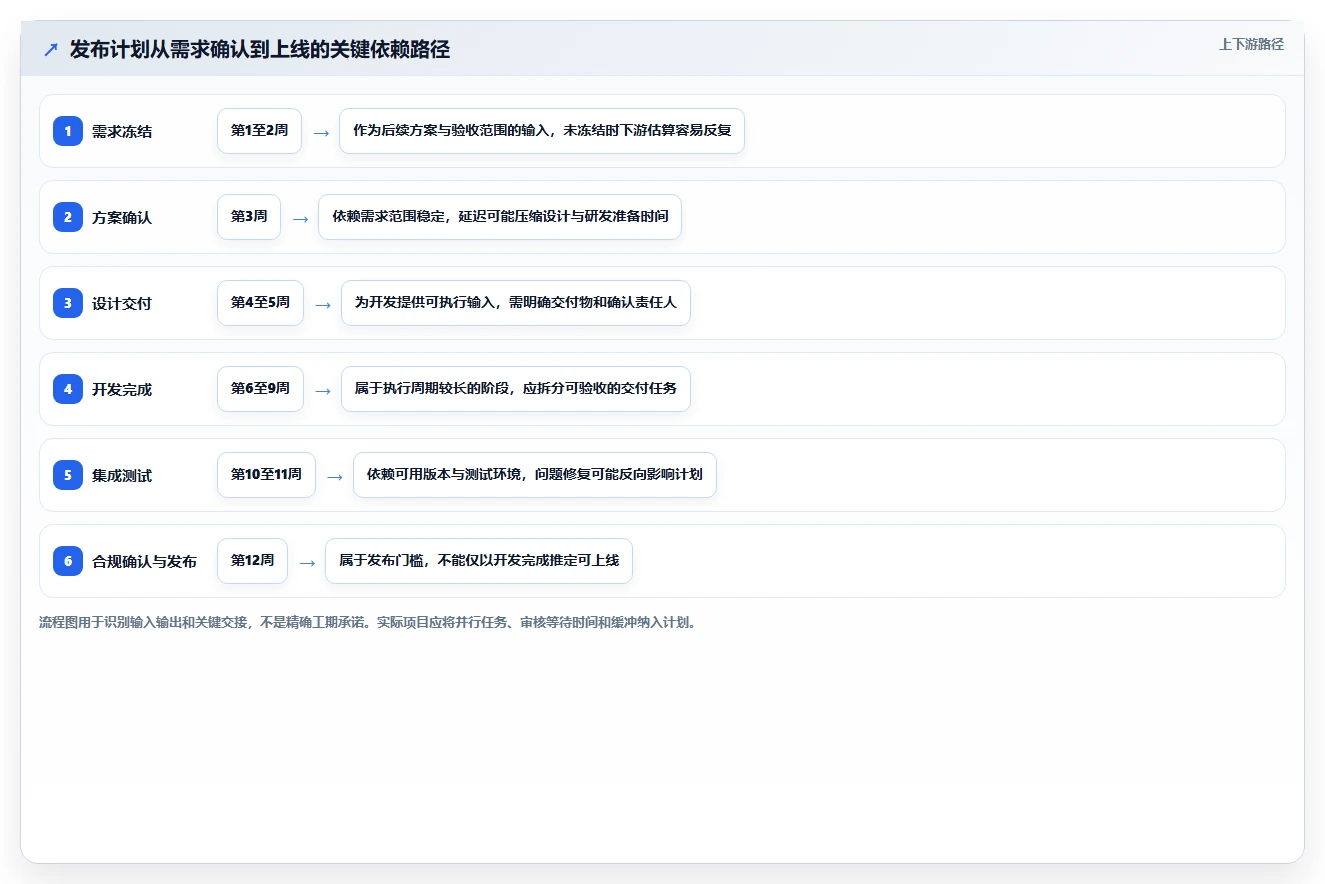Select the 第4至5周 week chip

coord(260,303)
